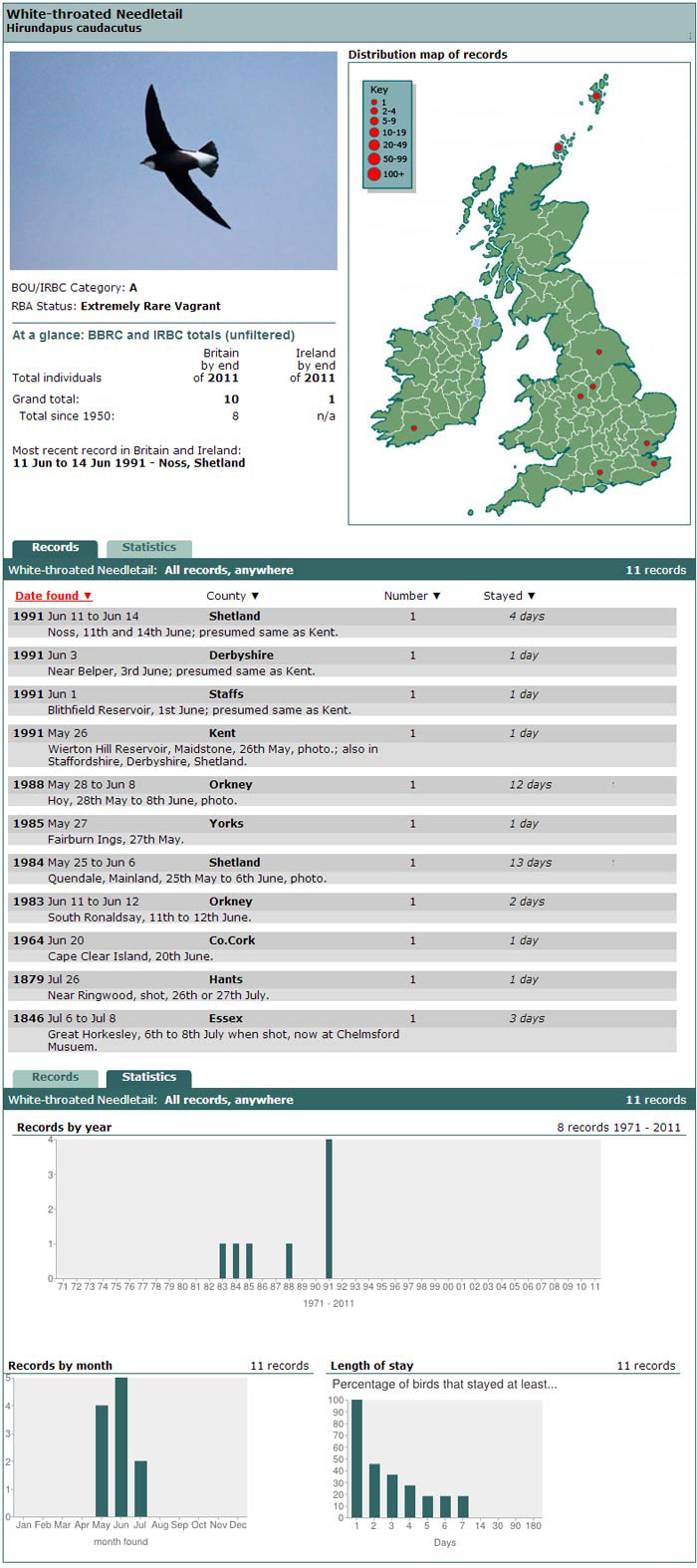This screenshot has height=1568, width=697.
Task: Click the 1 record key dot
Action: 374,103
